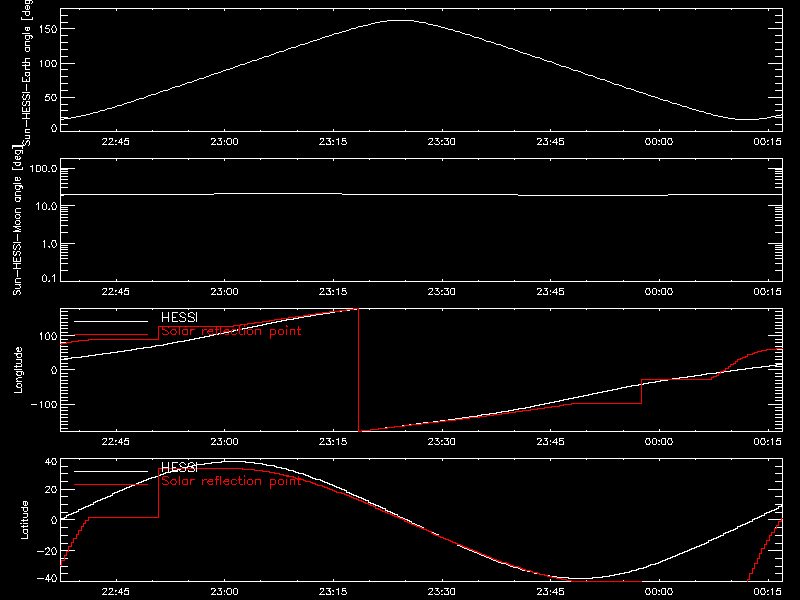
Task: Click the 50 tick on Earth angle axis
Action: tap(51, 97)
